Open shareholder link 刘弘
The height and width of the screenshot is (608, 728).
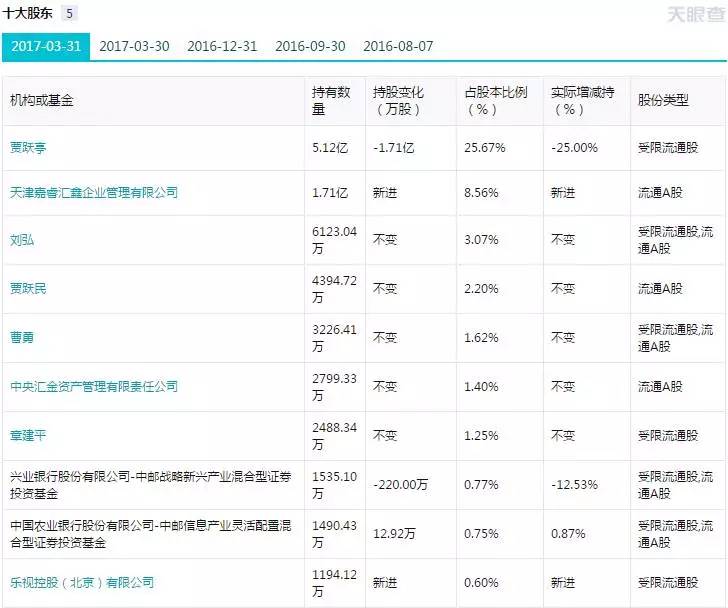(x=22, y=240)
